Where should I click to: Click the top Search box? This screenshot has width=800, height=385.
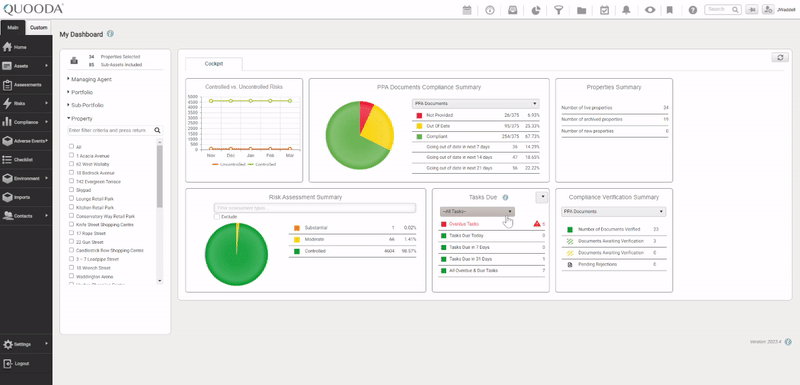722,10
